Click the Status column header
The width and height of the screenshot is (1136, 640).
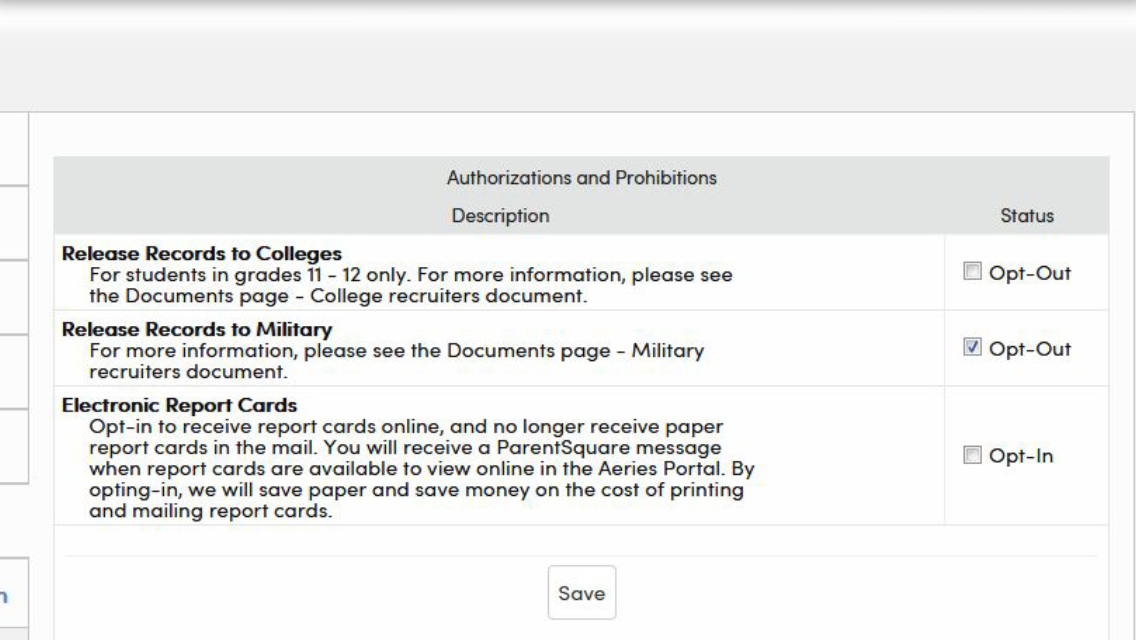1026,216
